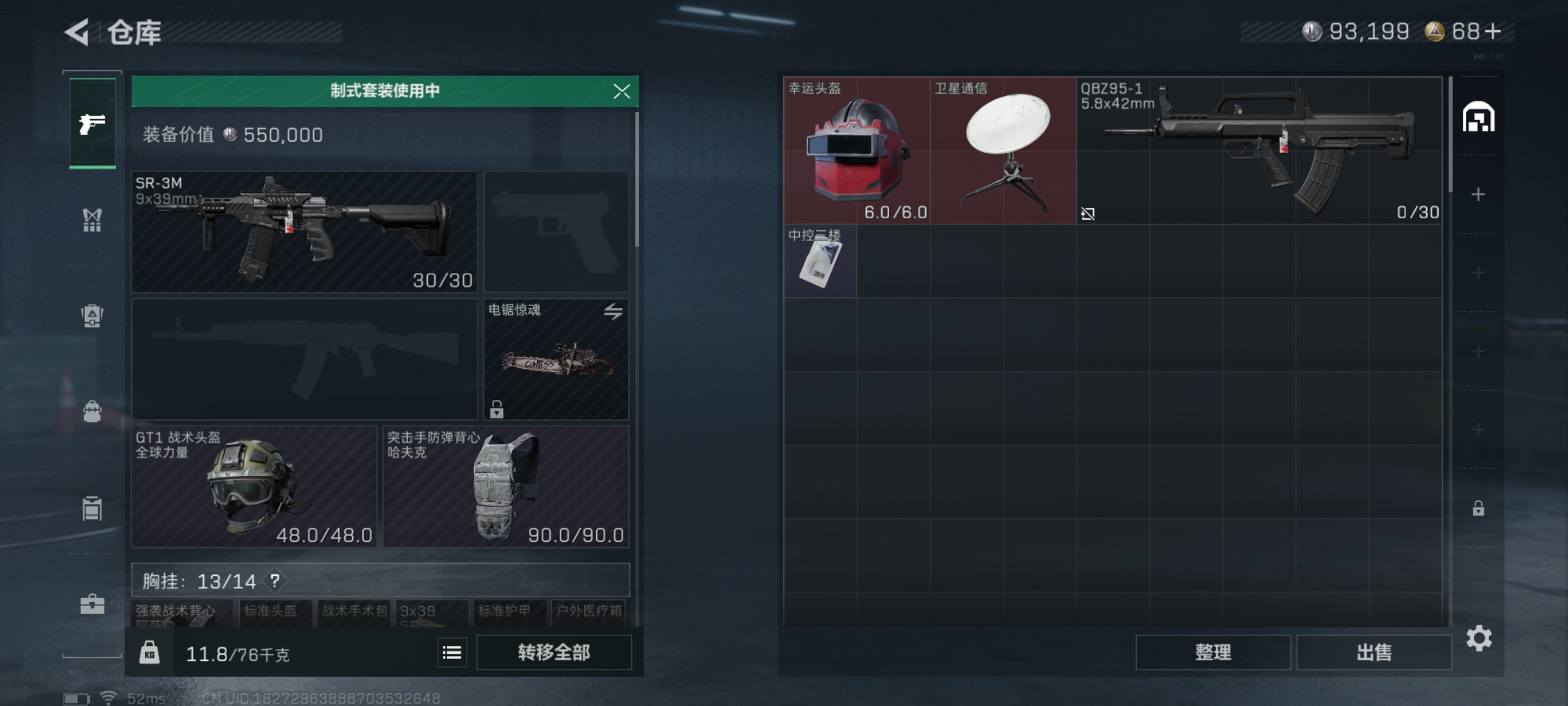This screenshot has width=1568, height=706.
Task: Click the 转移全部 button
Action: (554, 652)
